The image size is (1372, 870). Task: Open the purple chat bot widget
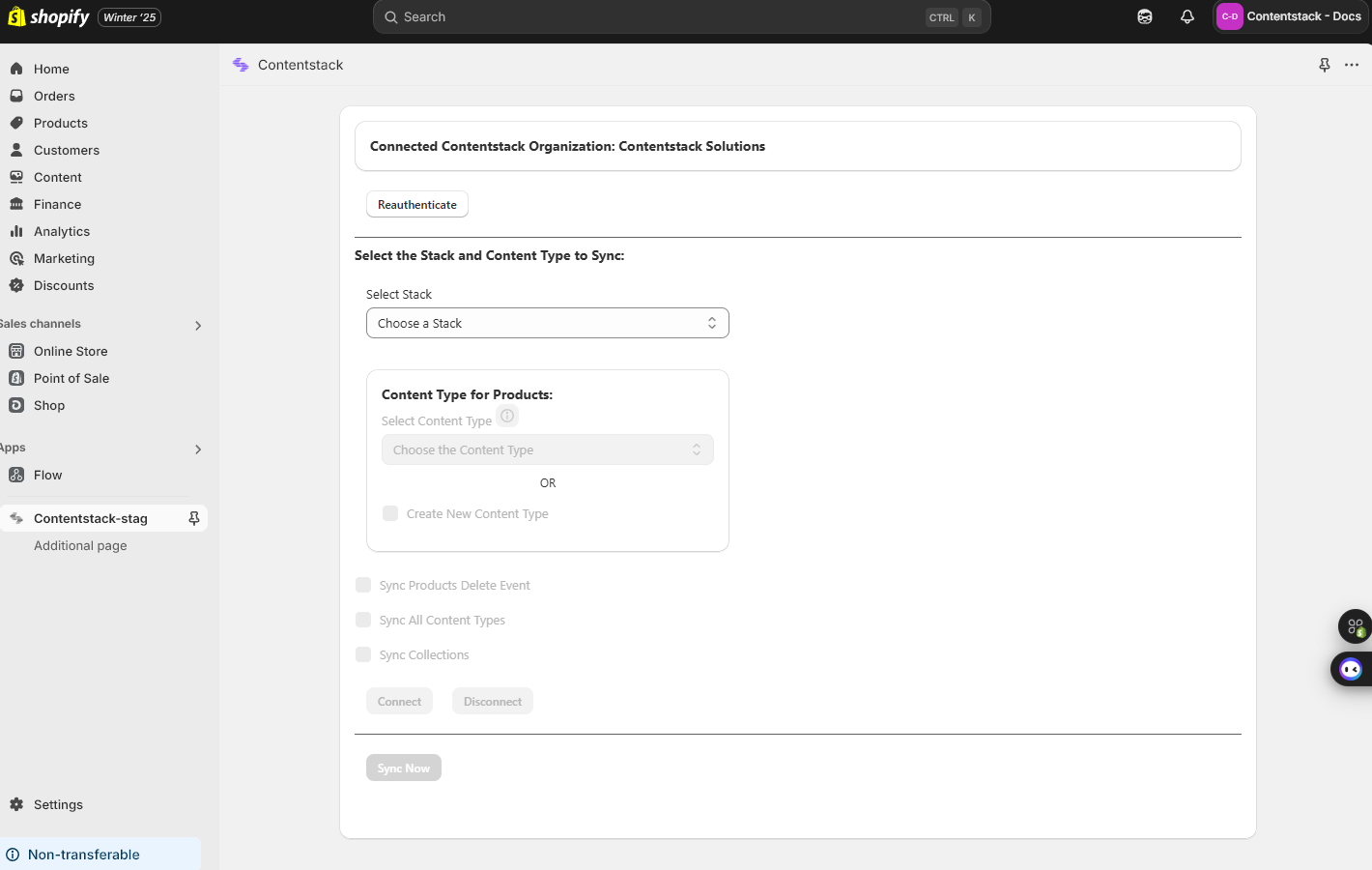[1351, 669]
